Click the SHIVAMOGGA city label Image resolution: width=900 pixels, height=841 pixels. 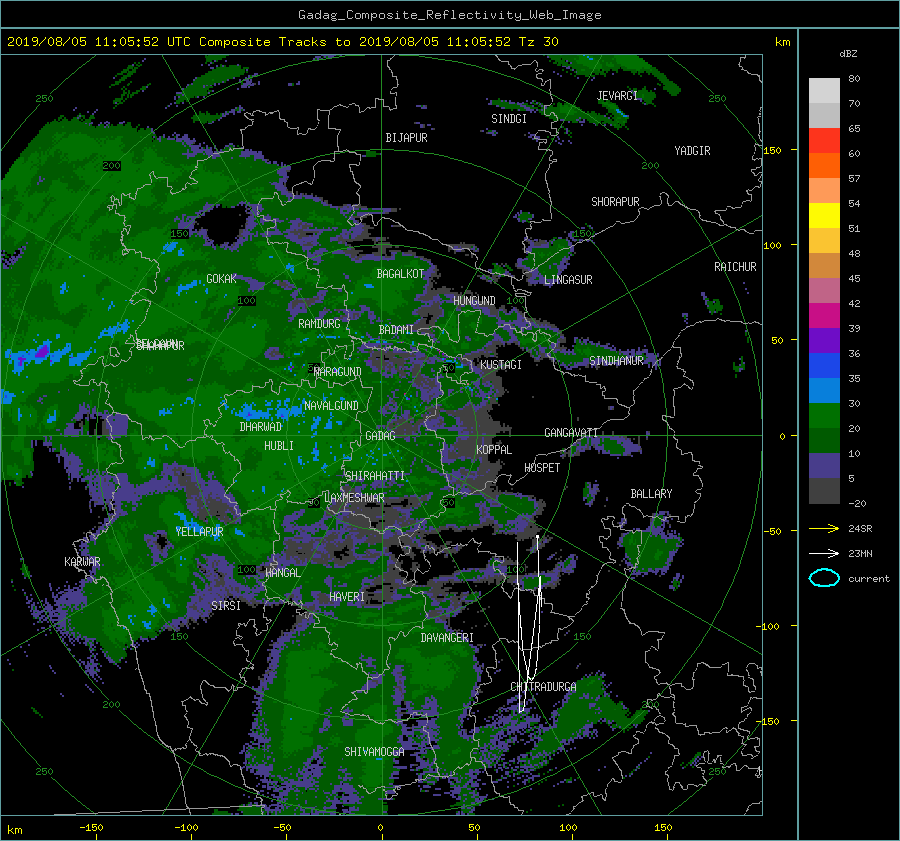coord(374,751)
